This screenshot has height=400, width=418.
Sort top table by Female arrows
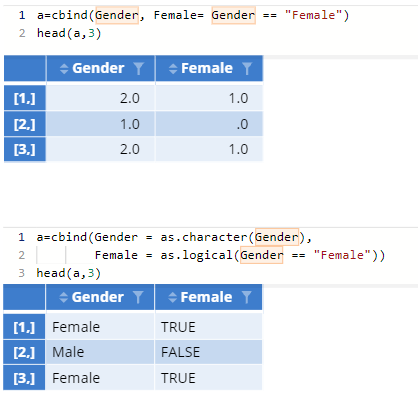pyautogui.click(x=173, y=69)
